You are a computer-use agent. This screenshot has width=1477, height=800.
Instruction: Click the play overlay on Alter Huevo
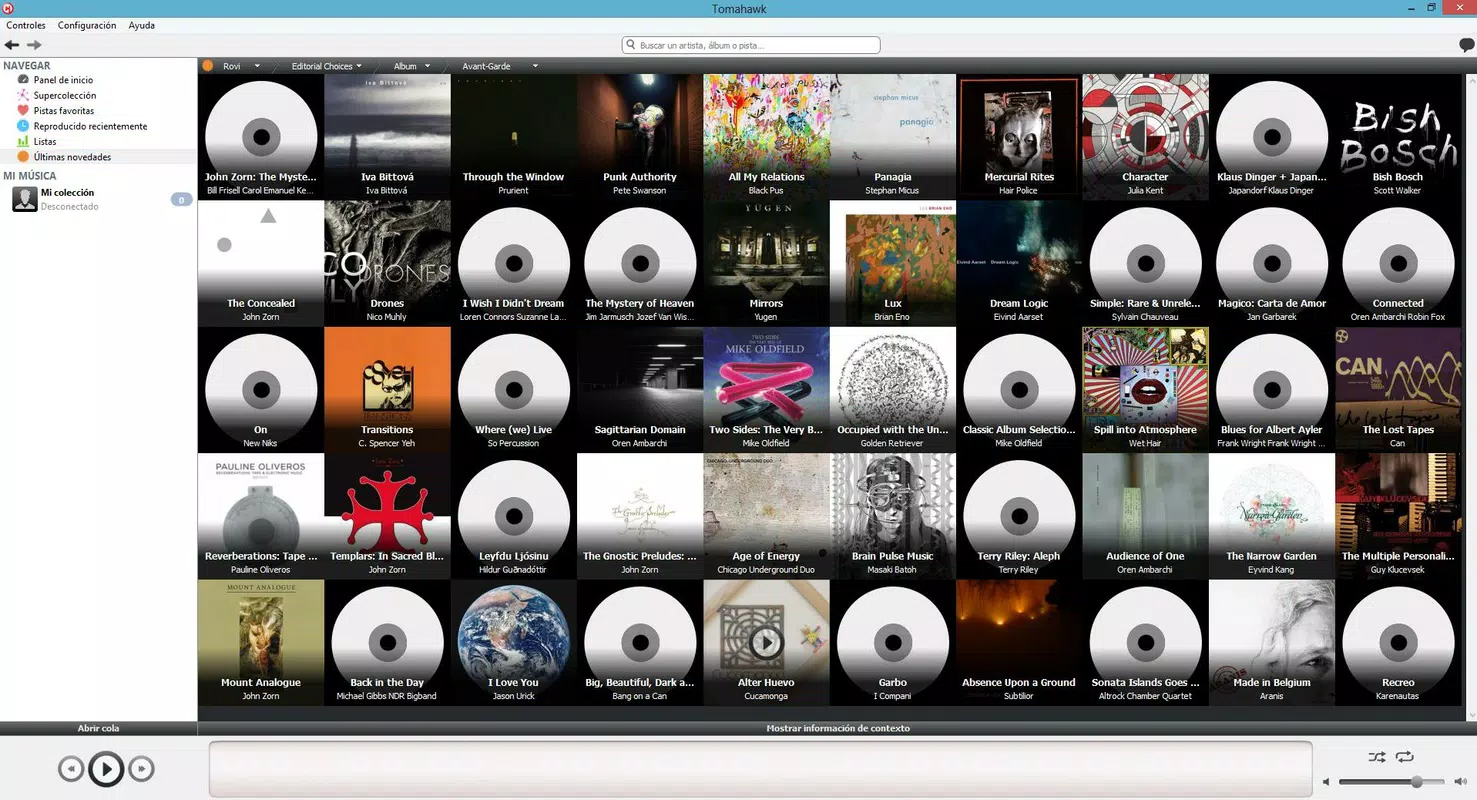click(766, 641)
